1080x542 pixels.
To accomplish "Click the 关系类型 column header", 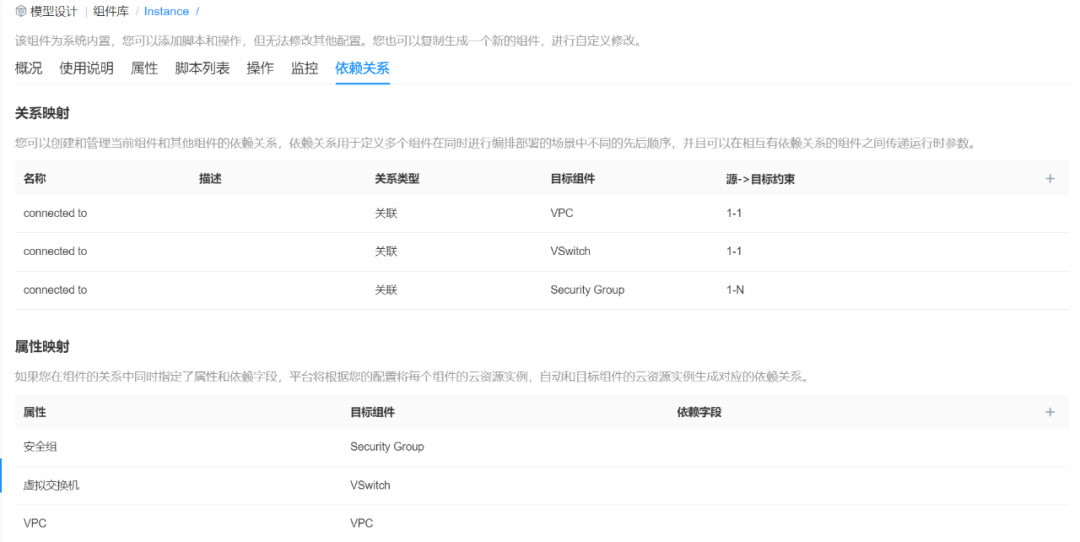I will 397,178.
